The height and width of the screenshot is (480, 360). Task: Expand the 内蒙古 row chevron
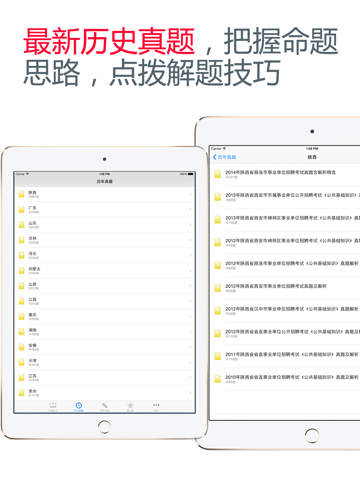click(x=190, y=270)
